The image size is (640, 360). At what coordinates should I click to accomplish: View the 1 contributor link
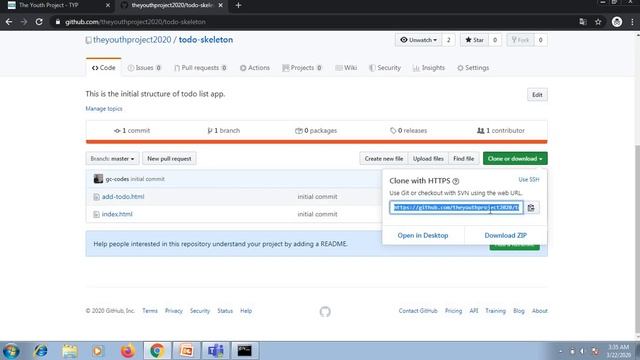pos(501,131)
